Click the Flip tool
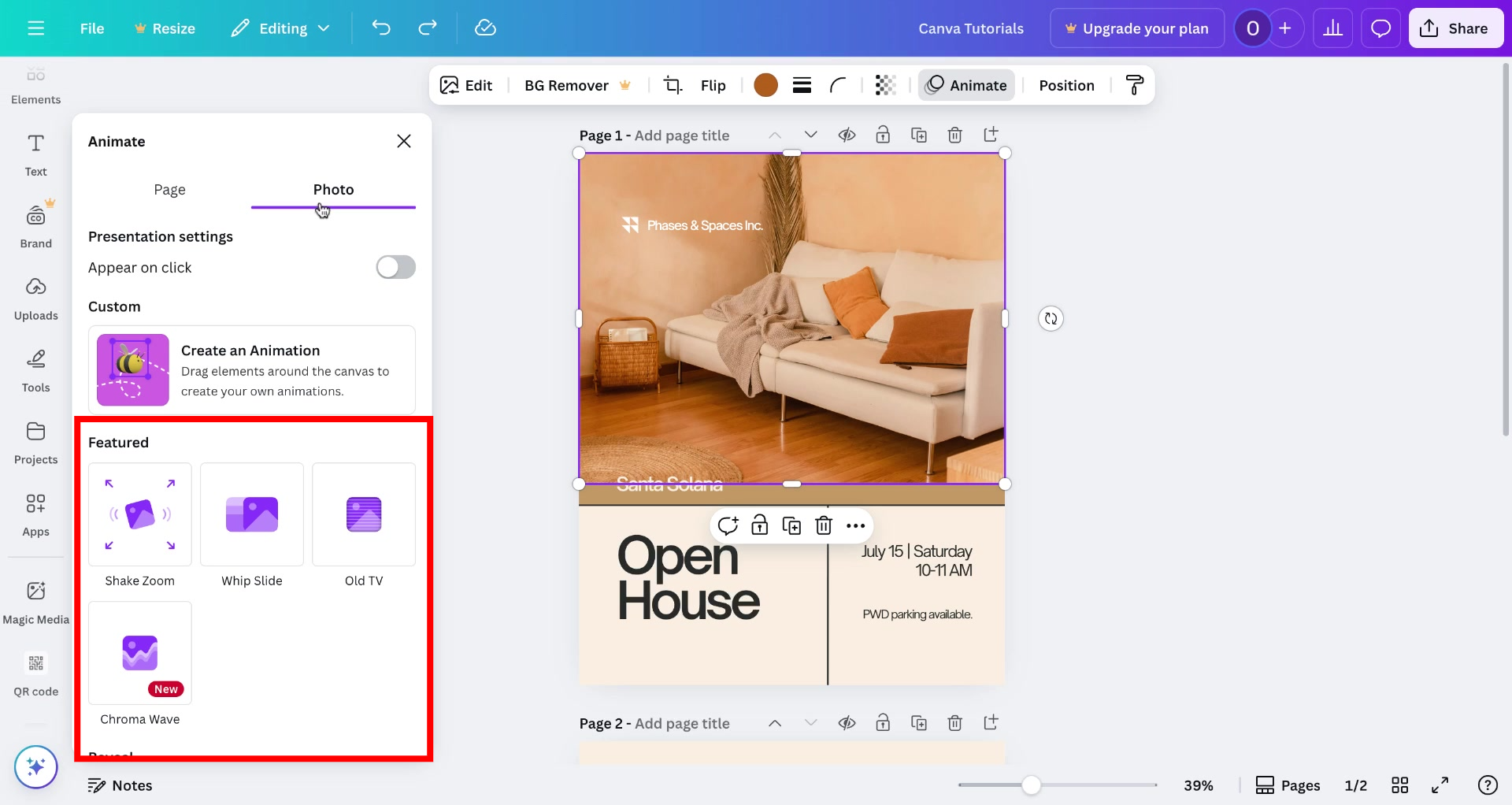This screenshot has height=805, width=1512. 713,85
